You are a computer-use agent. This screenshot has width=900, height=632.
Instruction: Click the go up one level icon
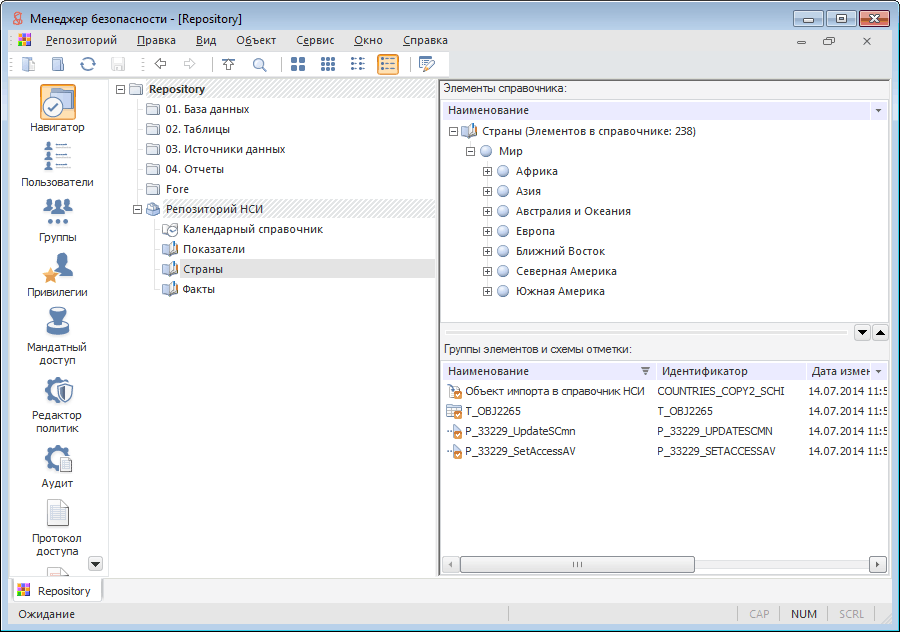coord(229,64)
